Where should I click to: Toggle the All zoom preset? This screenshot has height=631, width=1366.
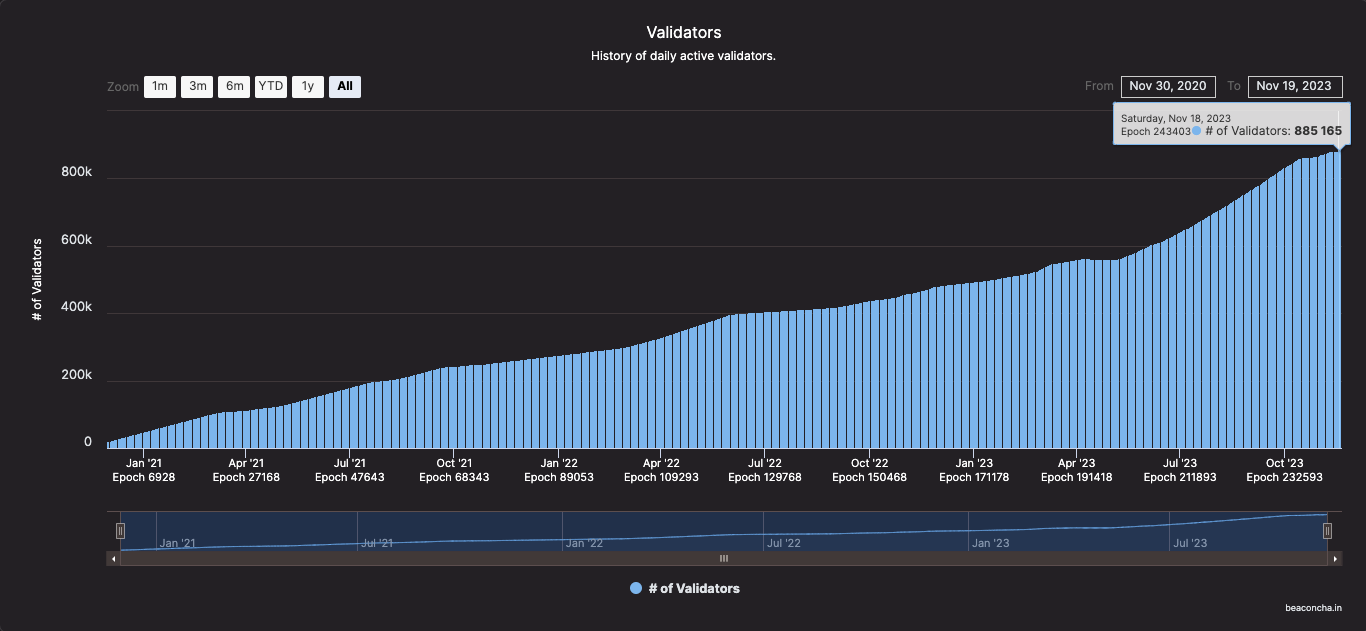[344, 86]
